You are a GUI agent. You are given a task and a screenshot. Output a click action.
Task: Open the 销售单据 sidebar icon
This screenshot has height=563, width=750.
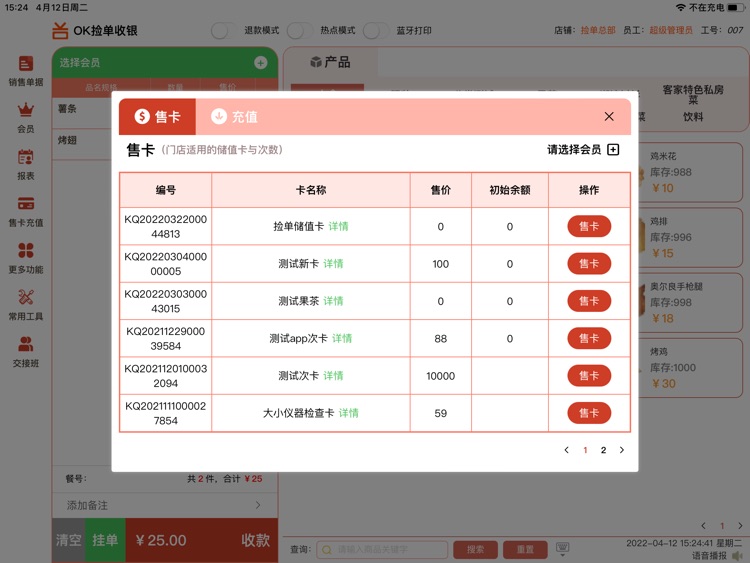coord(26,64)
